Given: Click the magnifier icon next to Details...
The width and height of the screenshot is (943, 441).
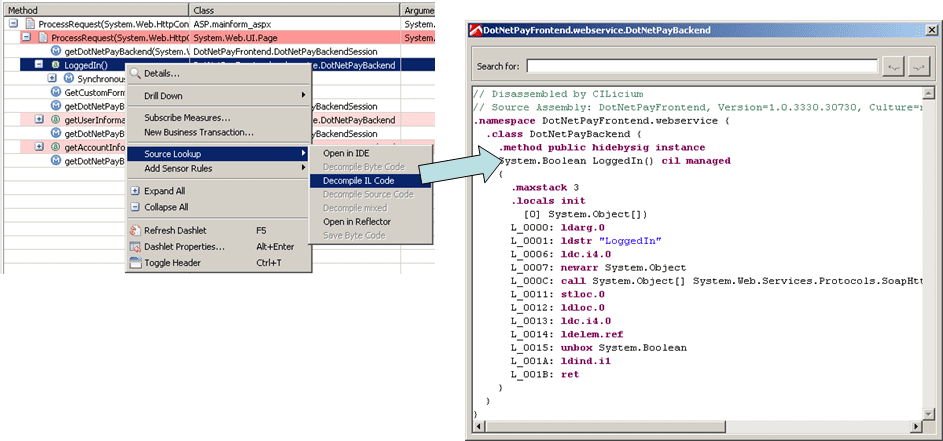Looking at the screenshot, I should 135,73.
